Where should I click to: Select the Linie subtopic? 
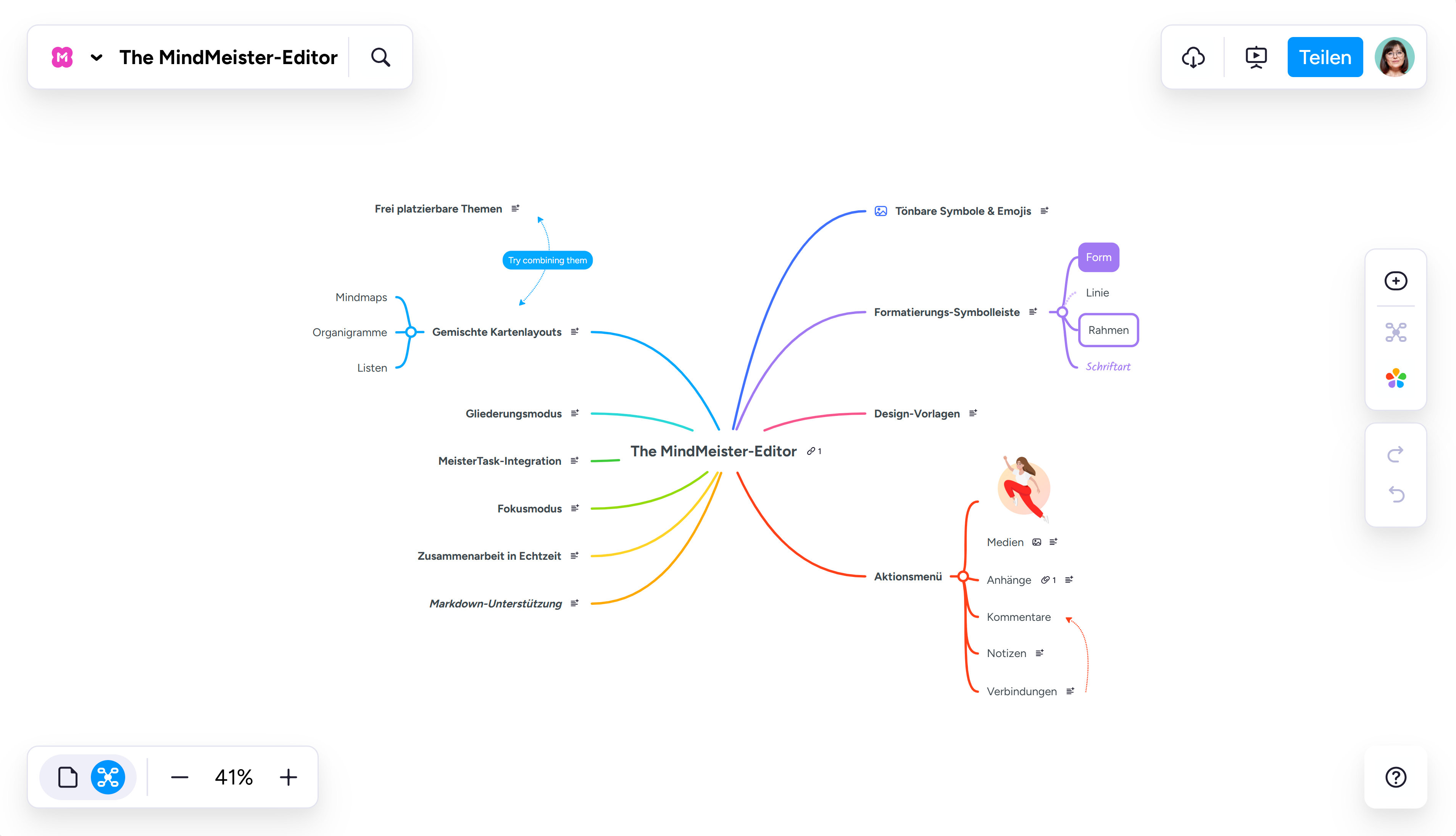(x=1097, y=293)
